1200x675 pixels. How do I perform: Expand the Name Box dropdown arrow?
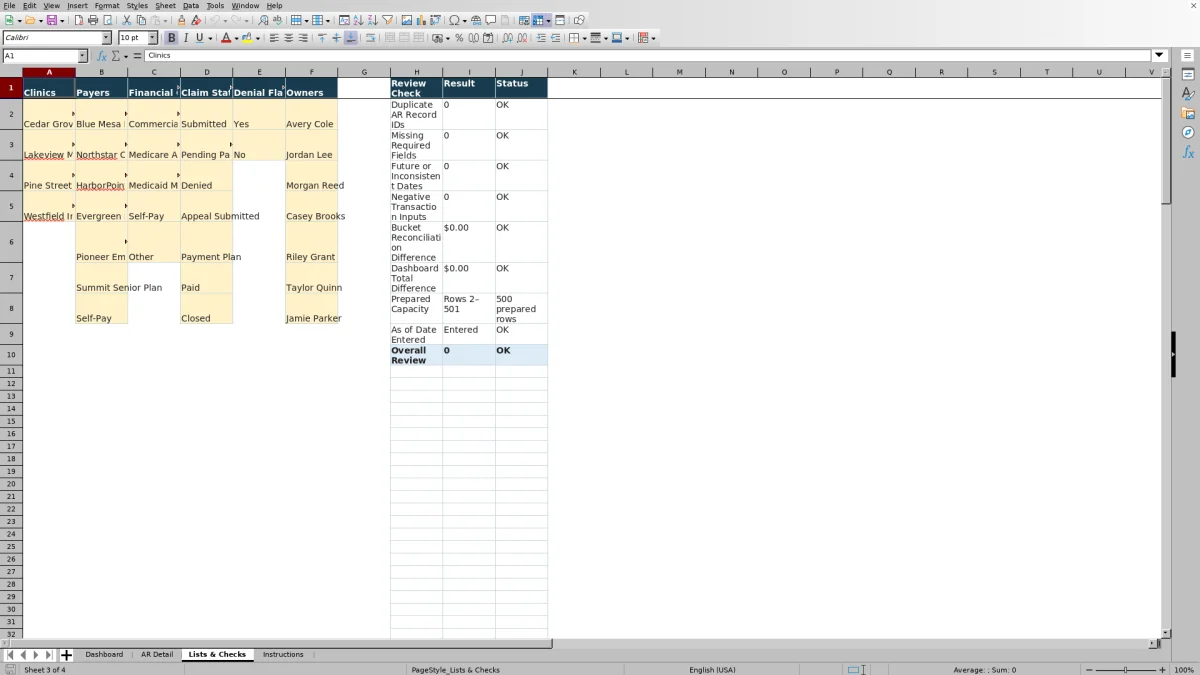82,56
